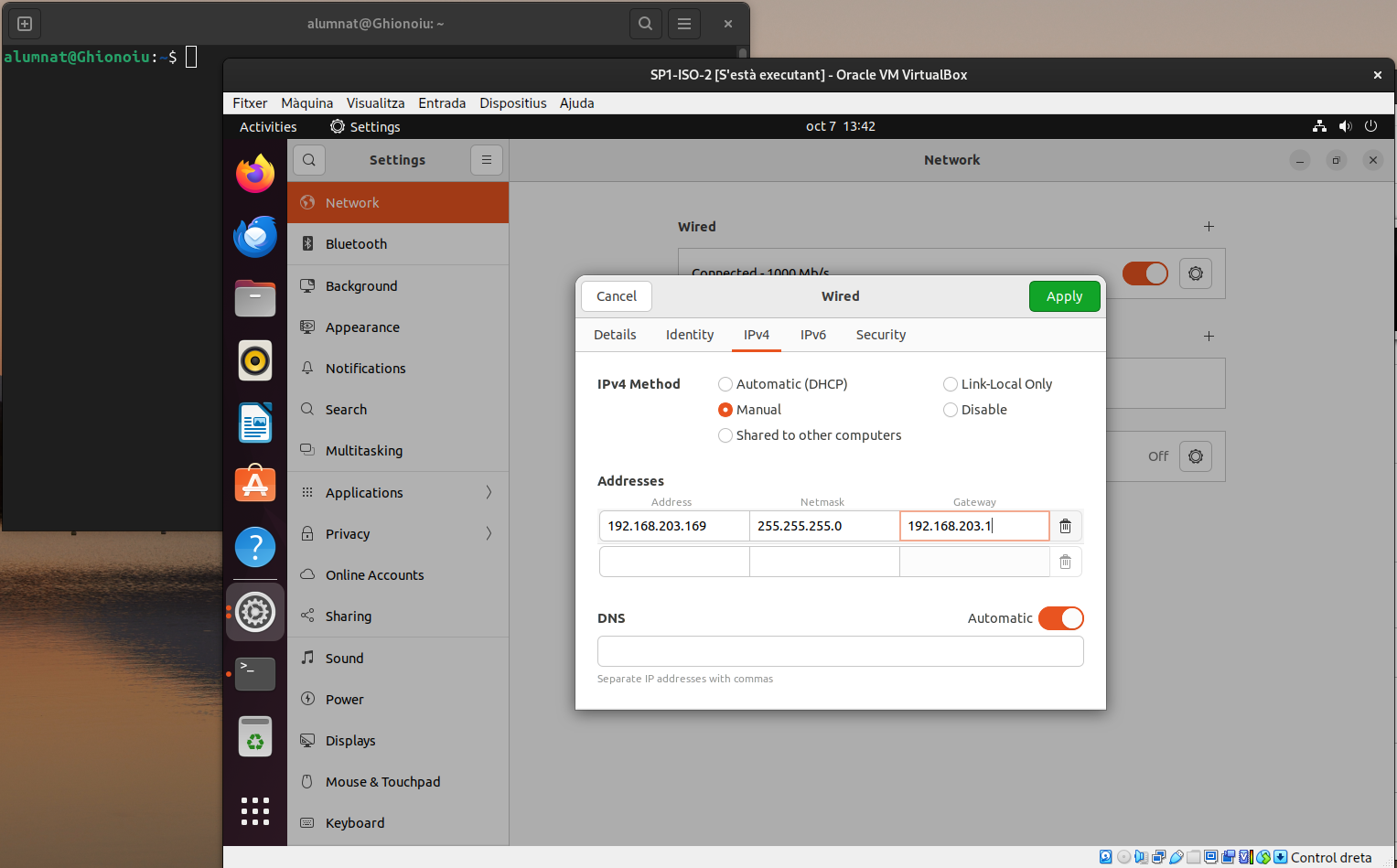Cancel the Wired settings dialog

tap(617, 296)
